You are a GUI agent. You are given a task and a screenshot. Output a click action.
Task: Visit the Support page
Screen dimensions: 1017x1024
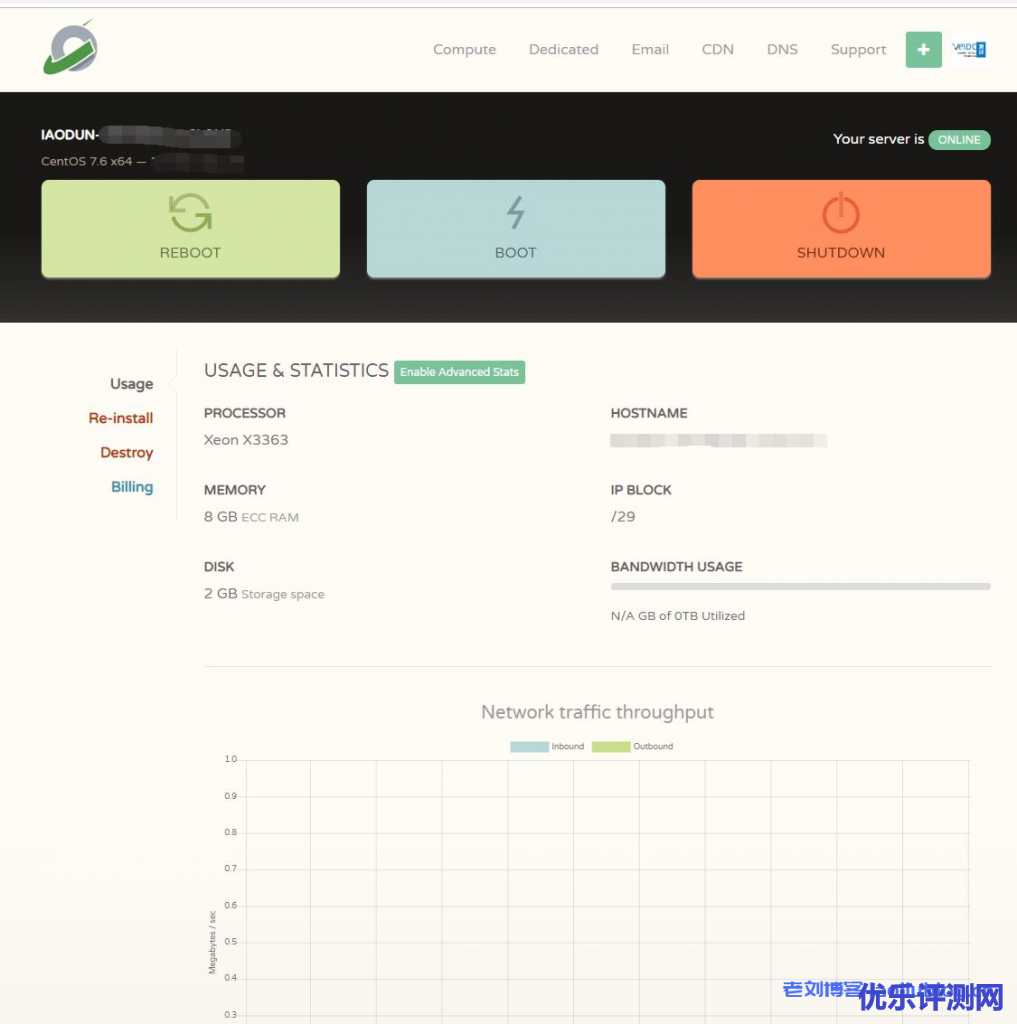coord(858,49)
